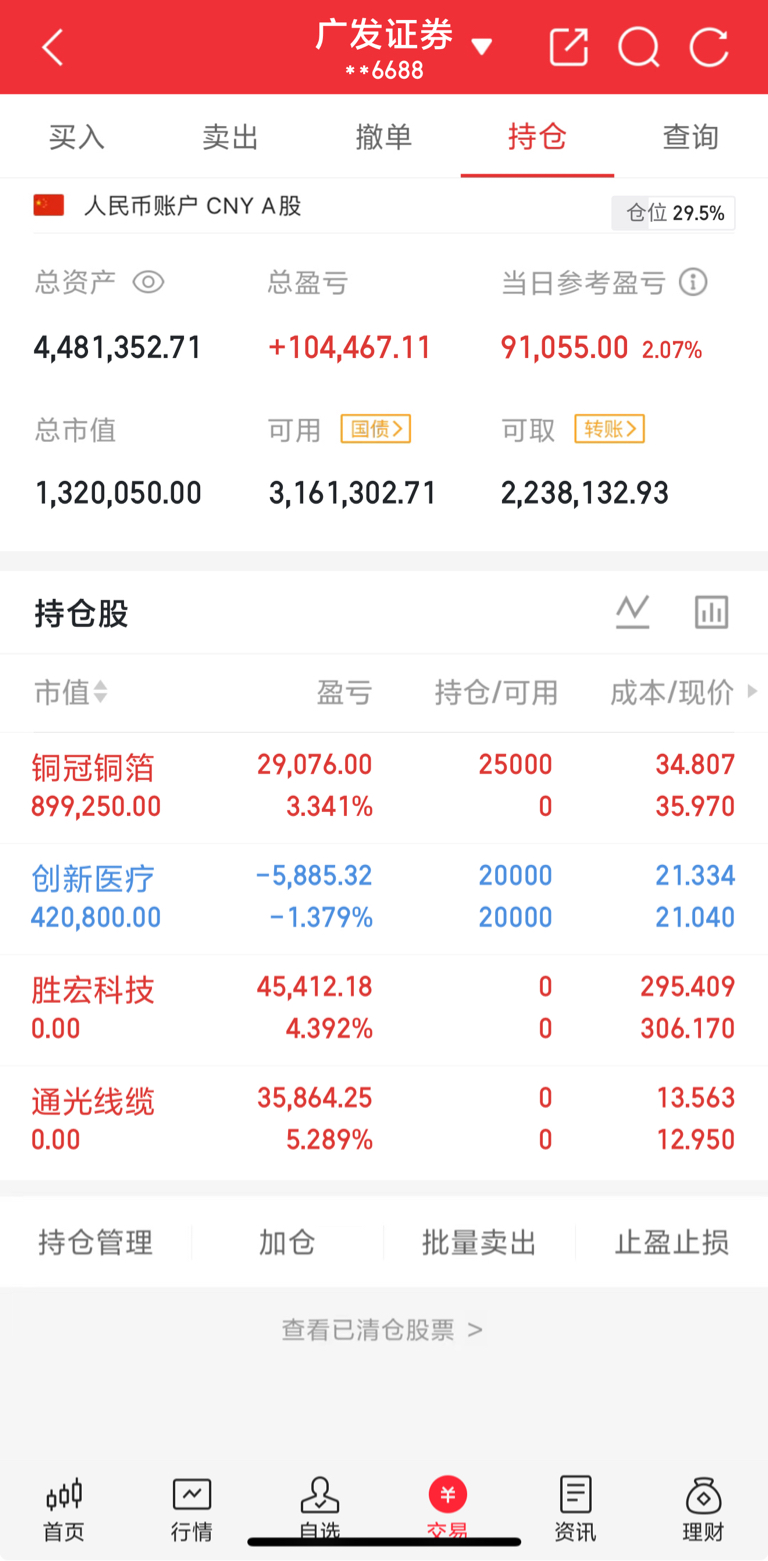Go to 理财 in bottom navigation
The width and height of the screenshot is (768, 1561).
704,1510
